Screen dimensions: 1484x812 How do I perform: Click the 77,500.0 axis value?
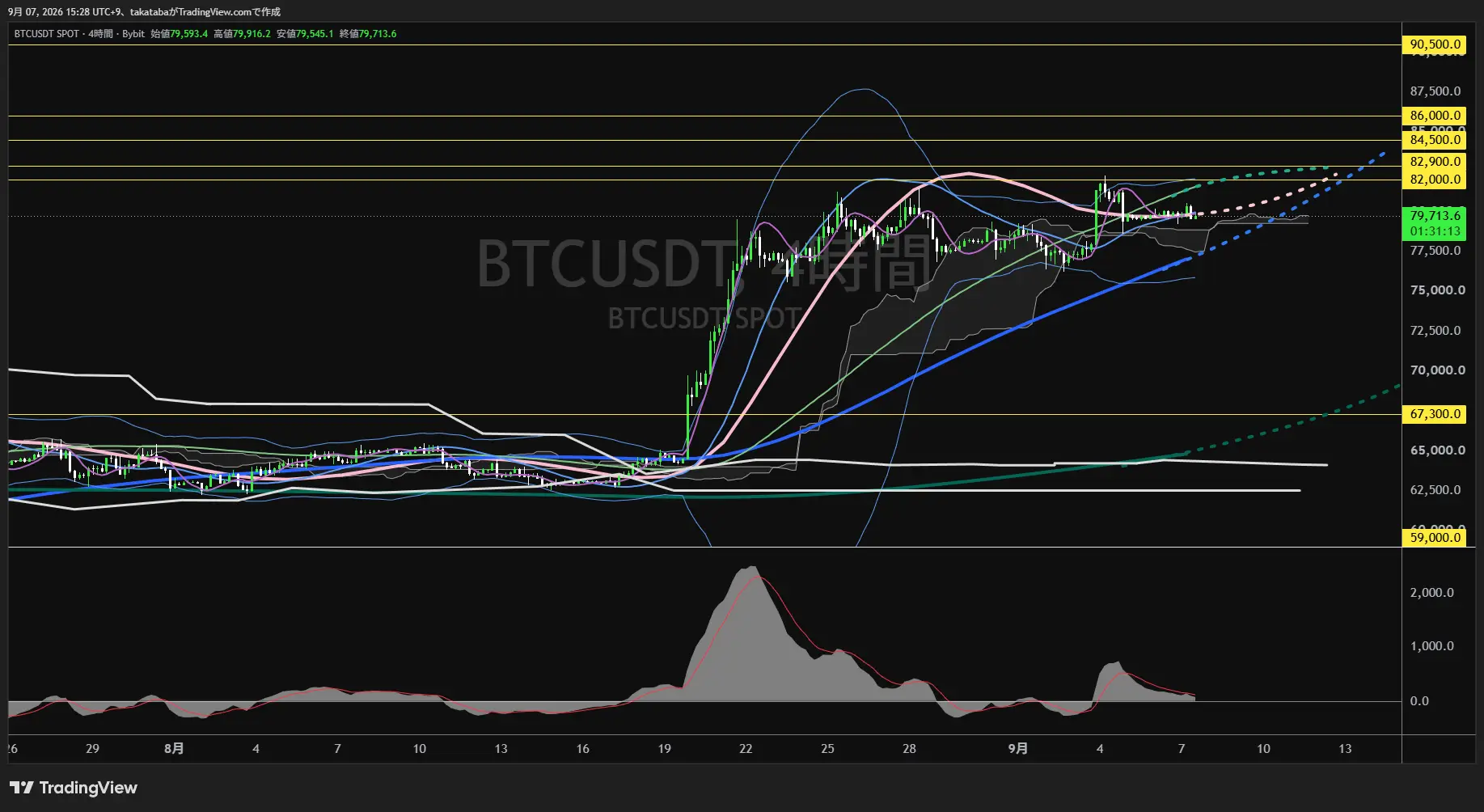click(x=1435, y=251)
